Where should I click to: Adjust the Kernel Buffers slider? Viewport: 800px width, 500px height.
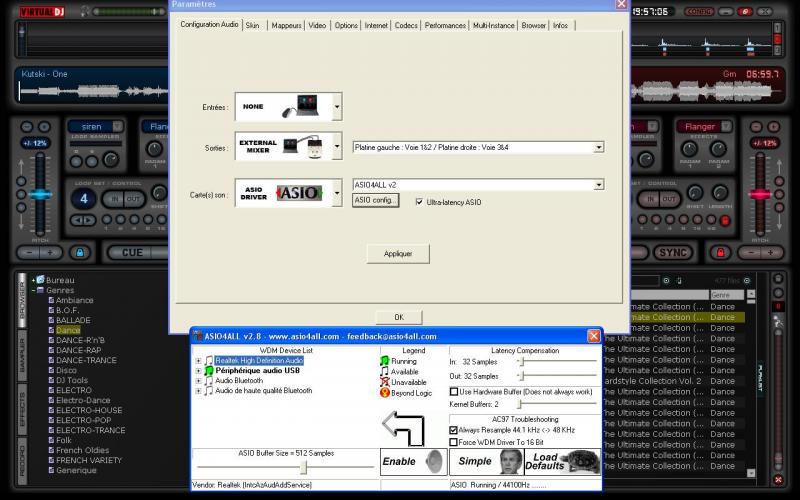(519, 404)
